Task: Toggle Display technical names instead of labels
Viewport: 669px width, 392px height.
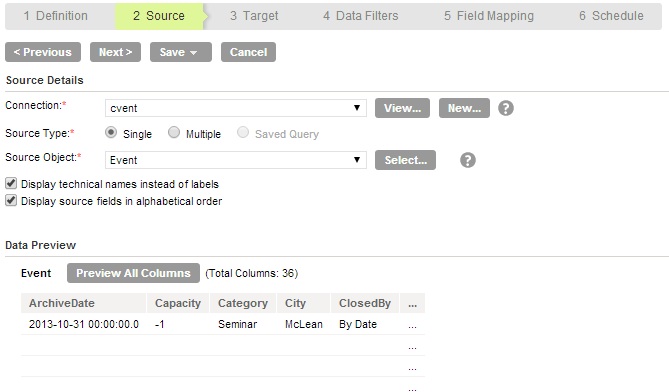Action: pos(11,183)
